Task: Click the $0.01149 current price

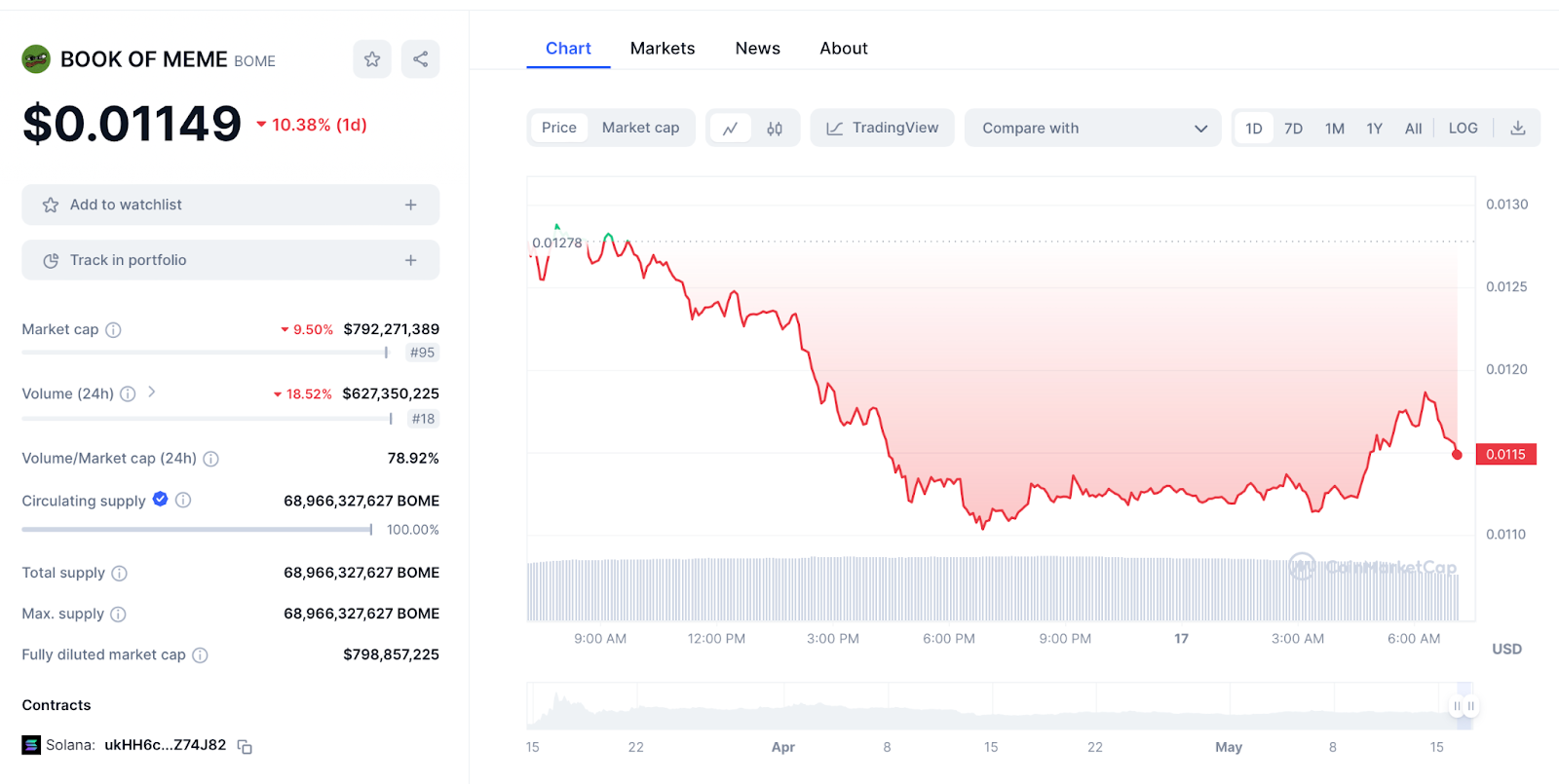Action: 132,124
